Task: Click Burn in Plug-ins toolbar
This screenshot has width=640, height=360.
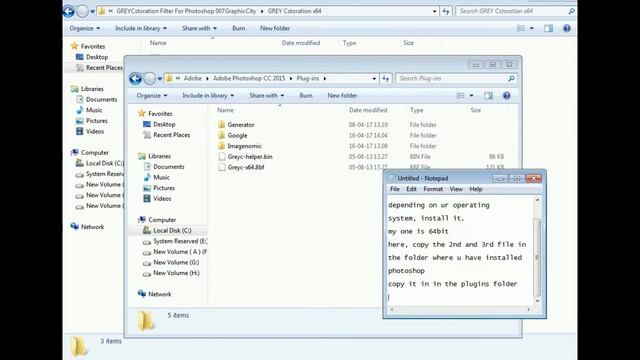Action: point(306,96)
